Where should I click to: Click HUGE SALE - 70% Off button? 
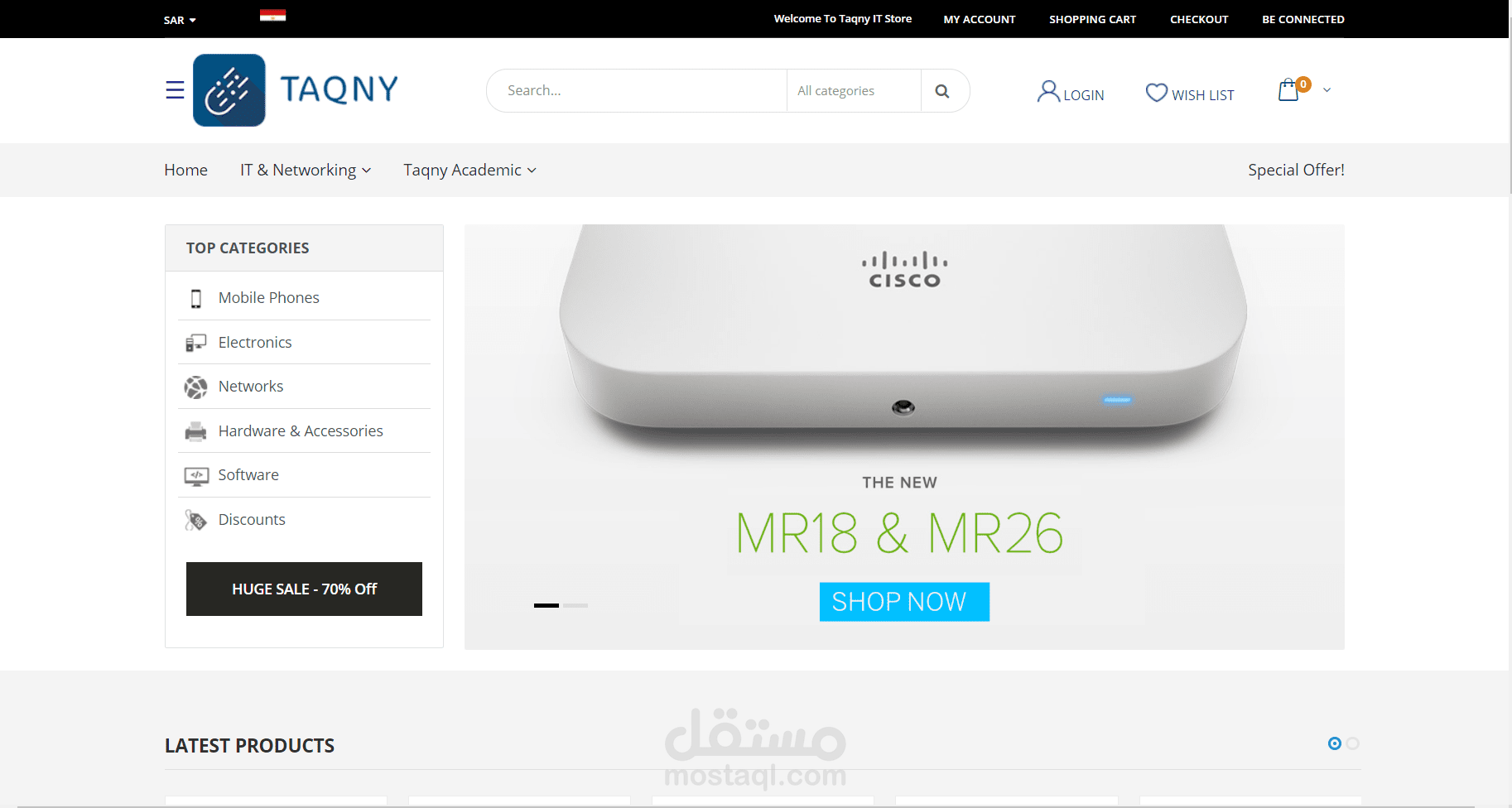304,589
